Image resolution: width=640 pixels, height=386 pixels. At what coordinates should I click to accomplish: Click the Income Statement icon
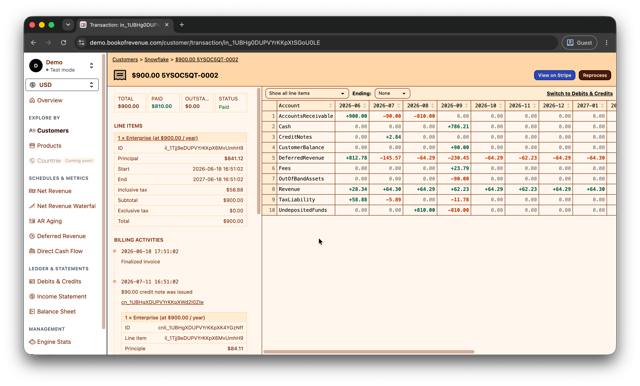point(32,297)
